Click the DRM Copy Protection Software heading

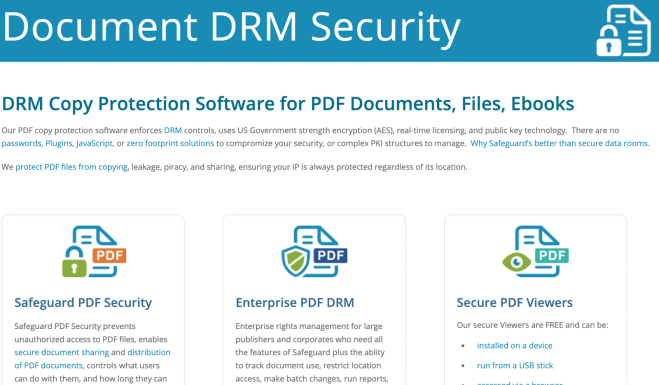click(x=288, y=104)
